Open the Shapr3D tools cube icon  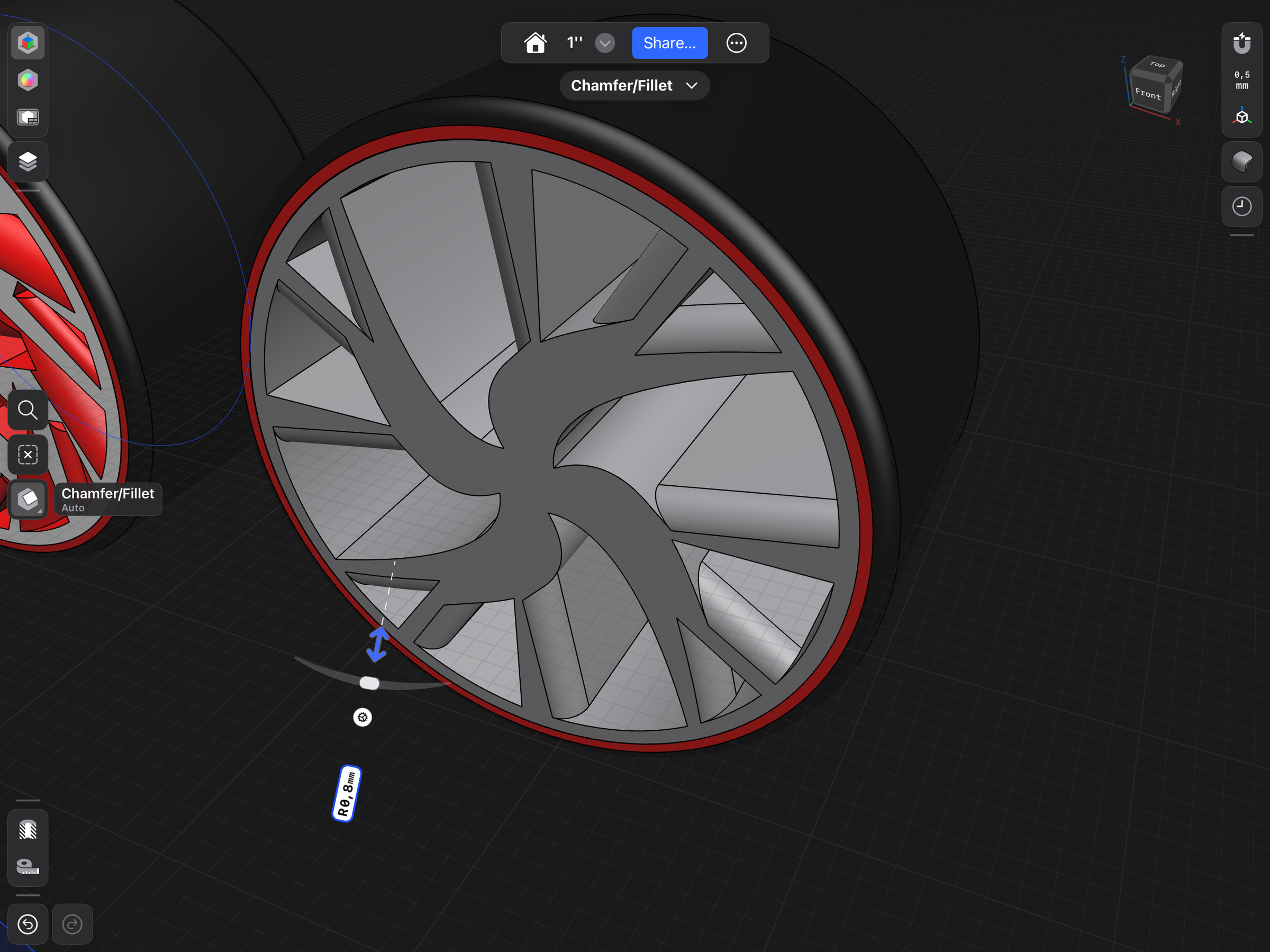point(28,42)
